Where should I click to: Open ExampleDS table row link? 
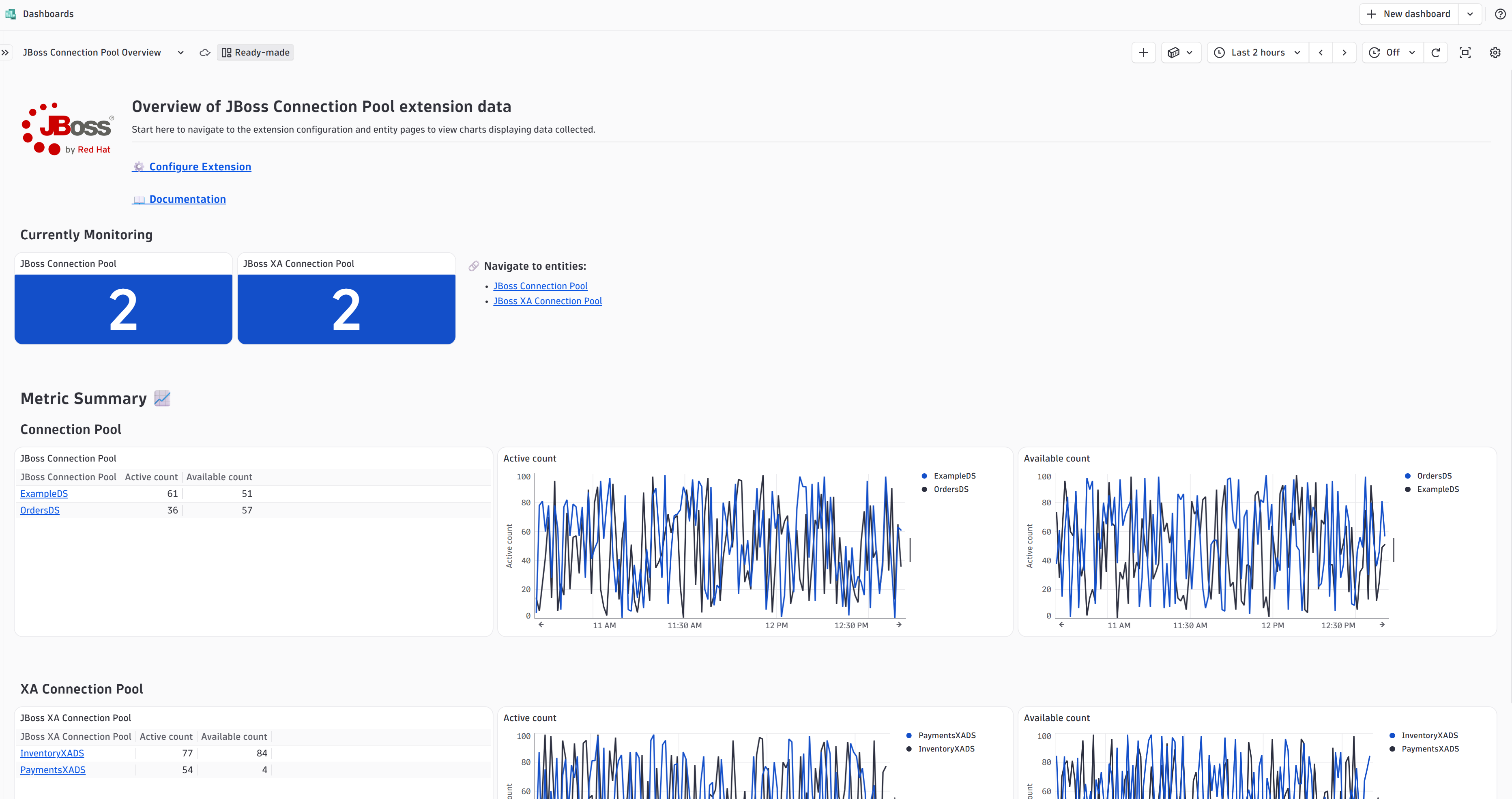coord(44,494)
